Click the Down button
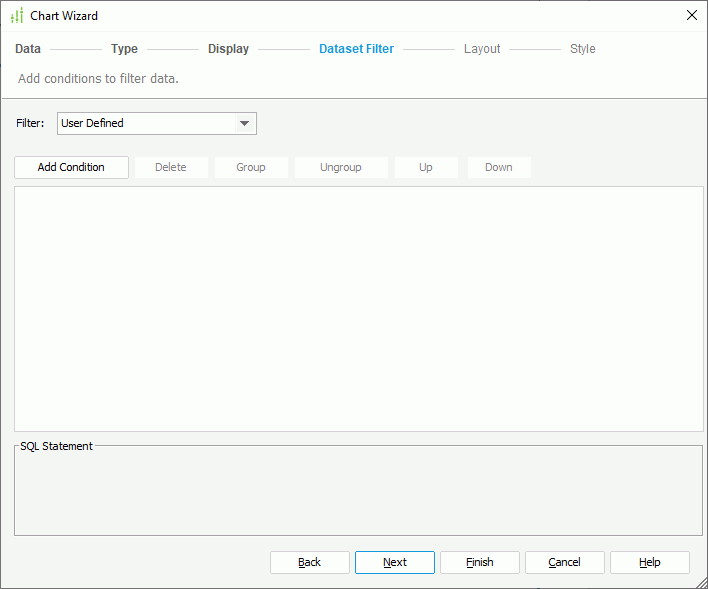Viewport: 708px width, 589px height. pyautogui.click(x=499, y=167)
